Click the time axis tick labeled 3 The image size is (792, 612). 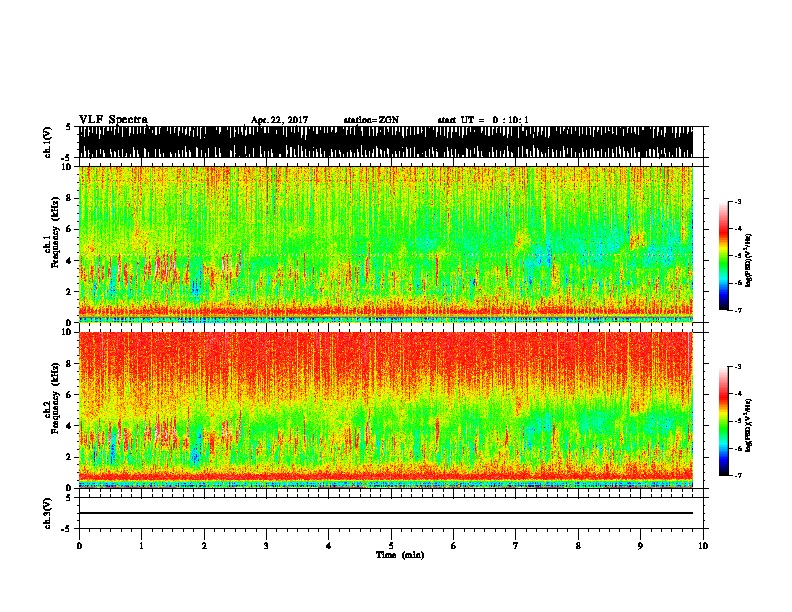point(266,546)
